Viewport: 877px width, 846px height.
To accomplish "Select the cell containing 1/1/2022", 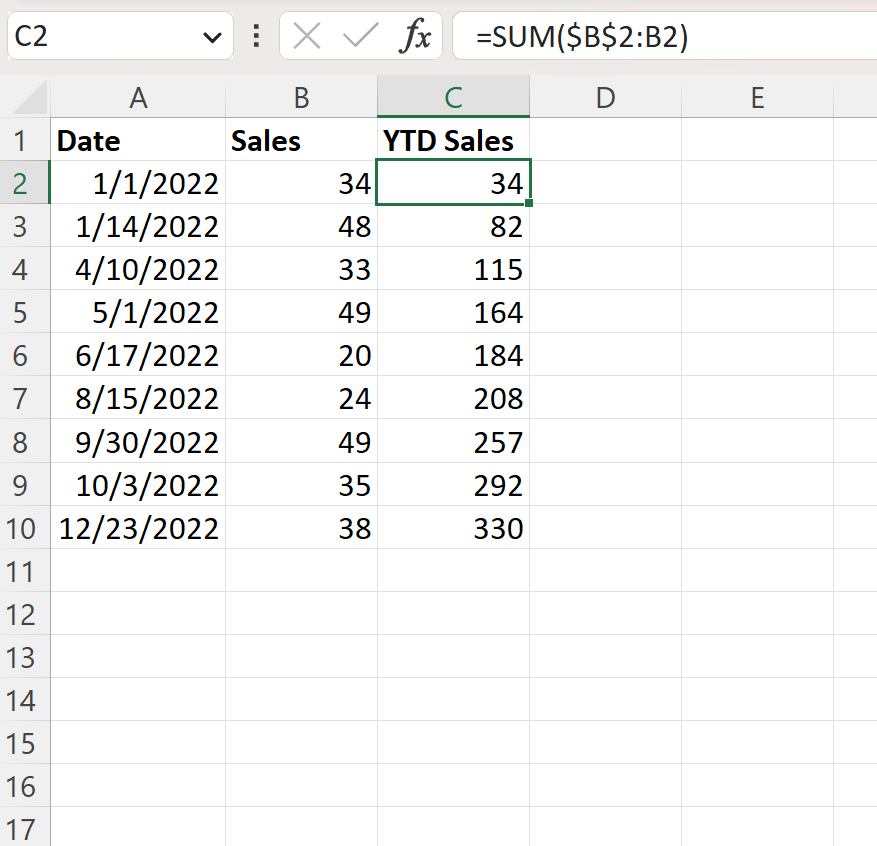I will [x=138, y=183].
